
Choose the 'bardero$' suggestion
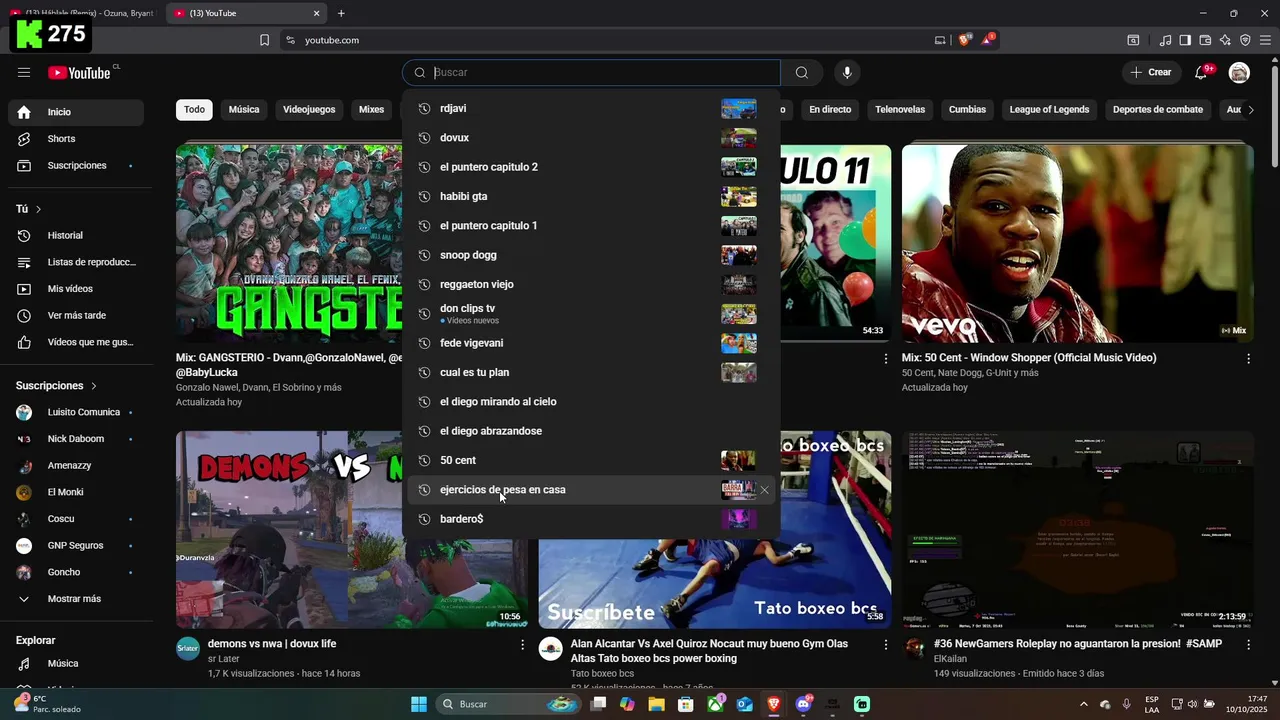pos(590,519)
